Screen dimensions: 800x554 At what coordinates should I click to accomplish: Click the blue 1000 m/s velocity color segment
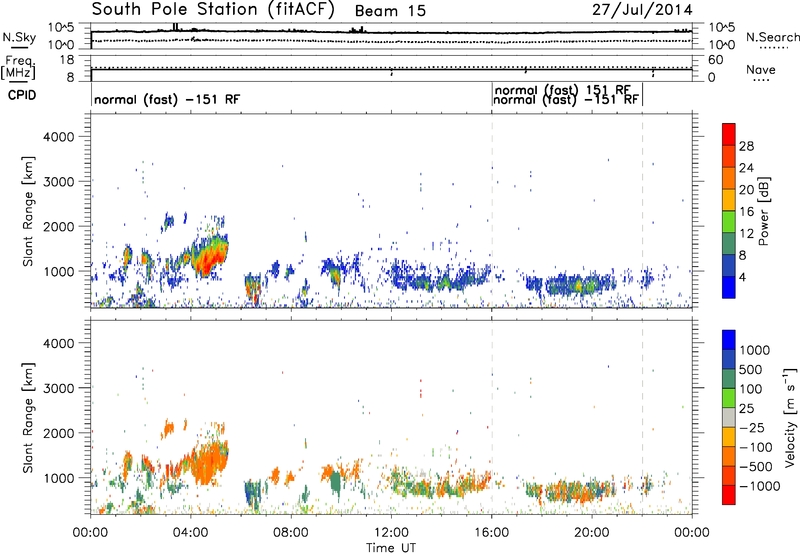pos(729,340)
